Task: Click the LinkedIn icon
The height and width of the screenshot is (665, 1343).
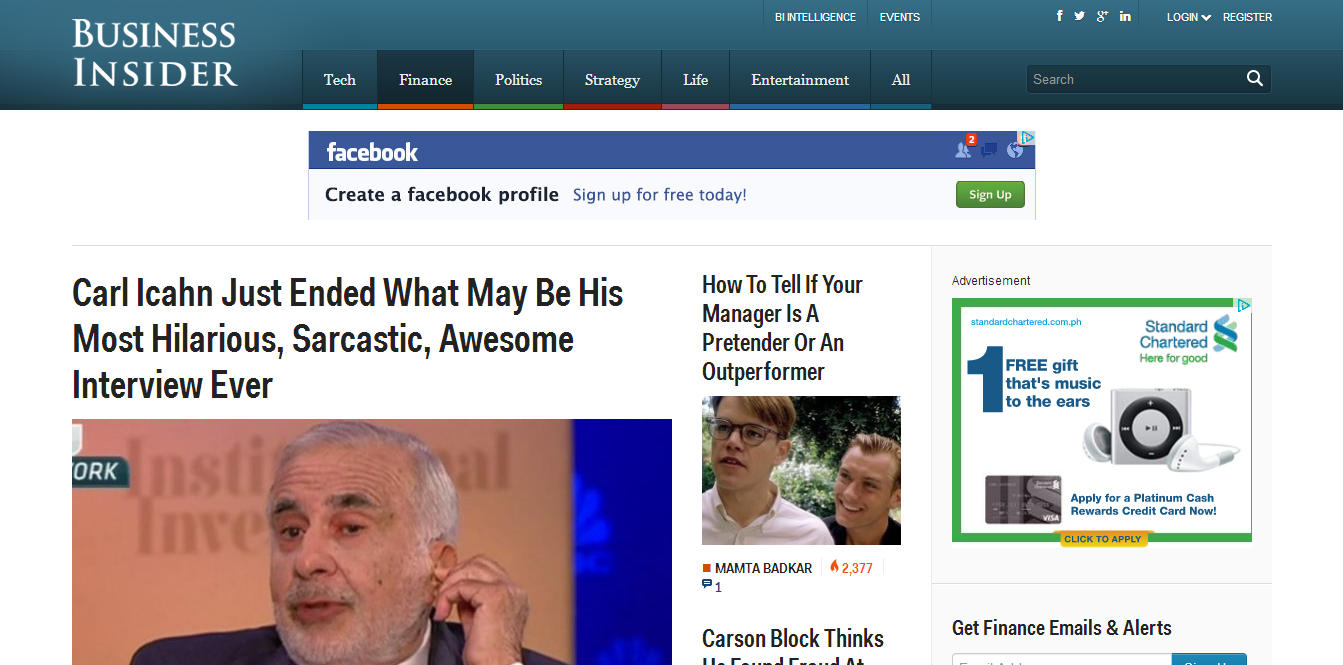Action: [1124, 15]
